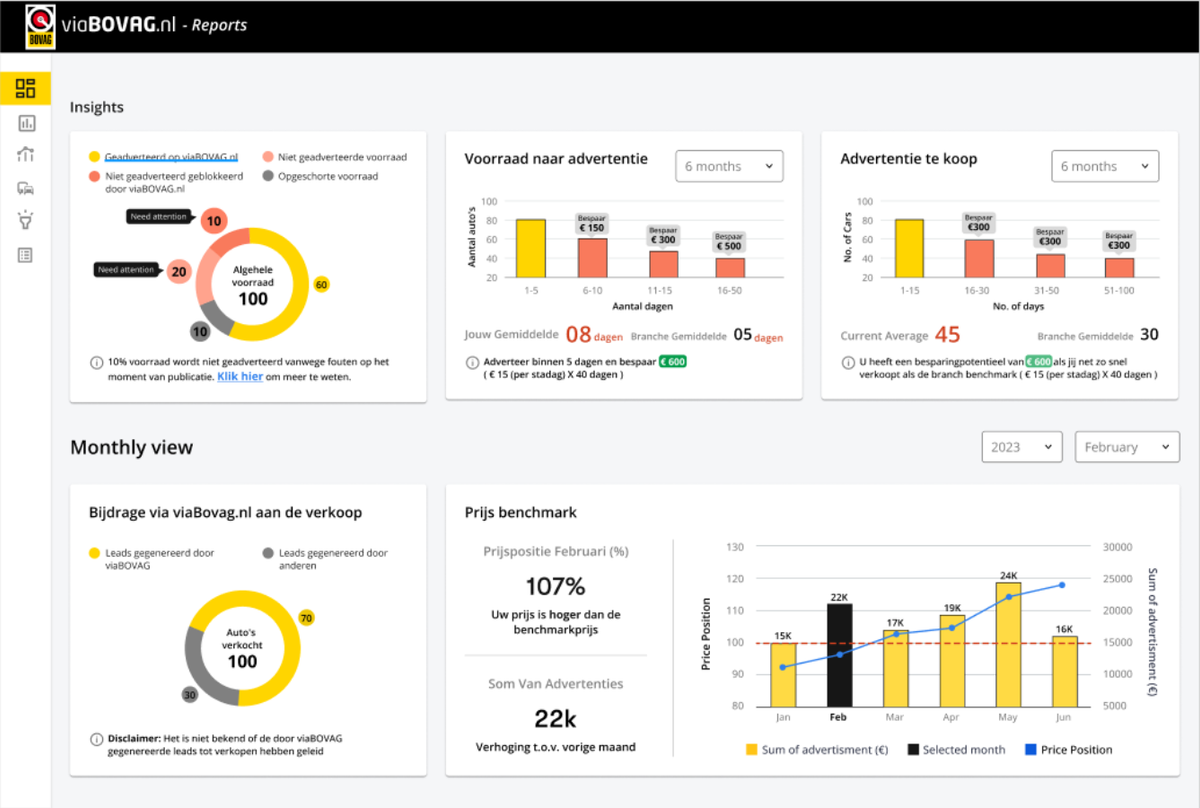Open the dashboard grid view in sidebar
This screenshot has height=808, width=1200.
pyautogui.click(x=26, y=88)
